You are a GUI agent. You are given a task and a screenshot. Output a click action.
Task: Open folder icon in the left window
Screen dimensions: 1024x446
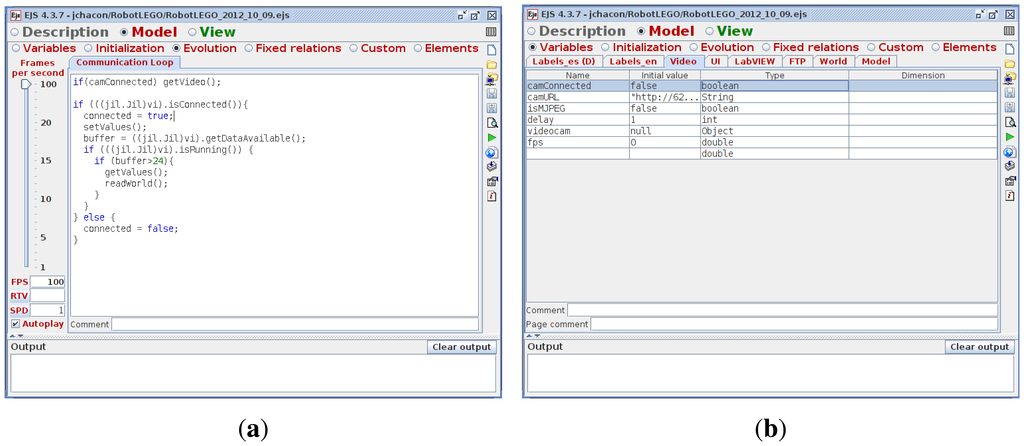pos(492,64)
